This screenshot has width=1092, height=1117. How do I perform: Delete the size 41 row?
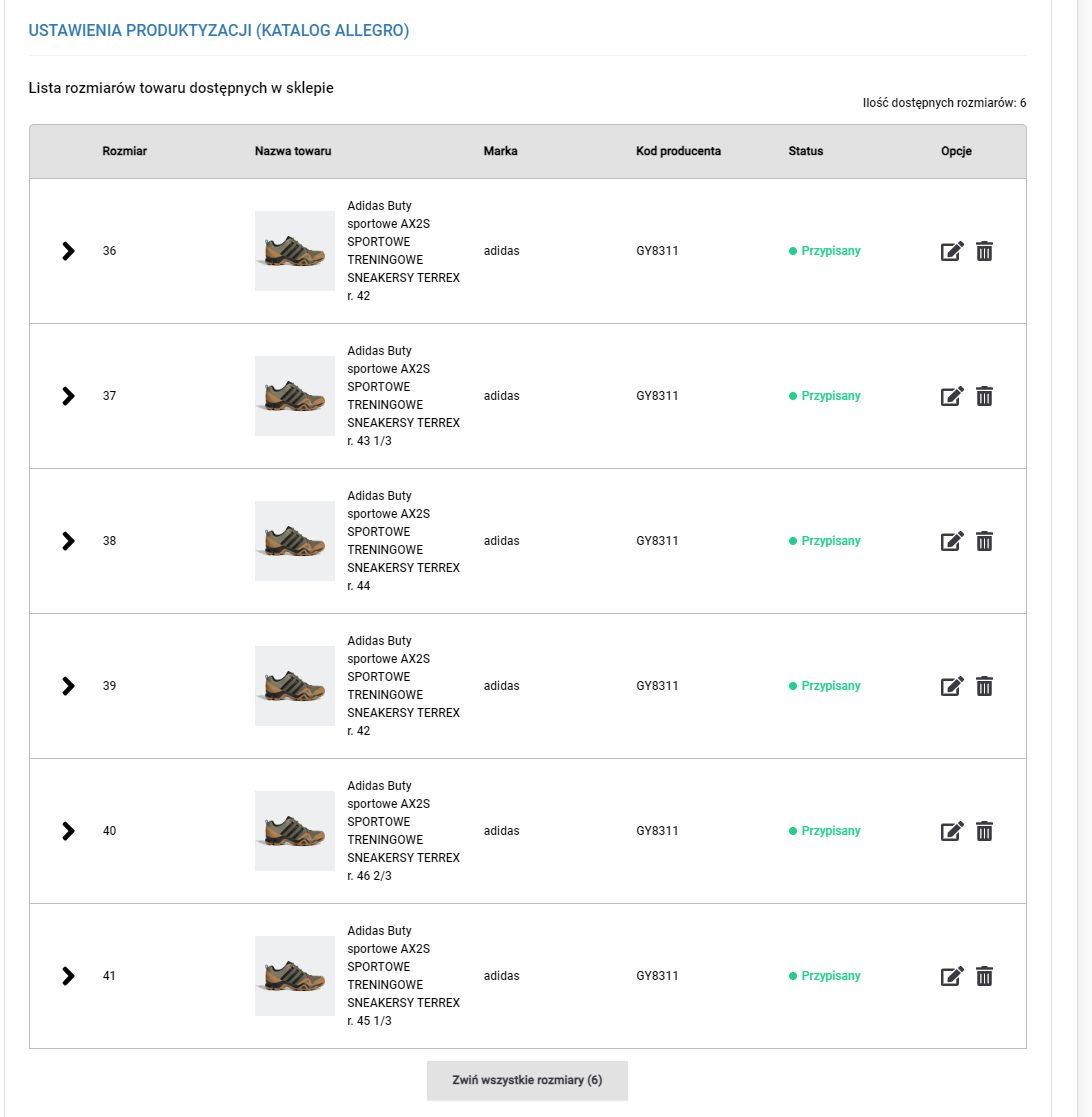point(984,976)
